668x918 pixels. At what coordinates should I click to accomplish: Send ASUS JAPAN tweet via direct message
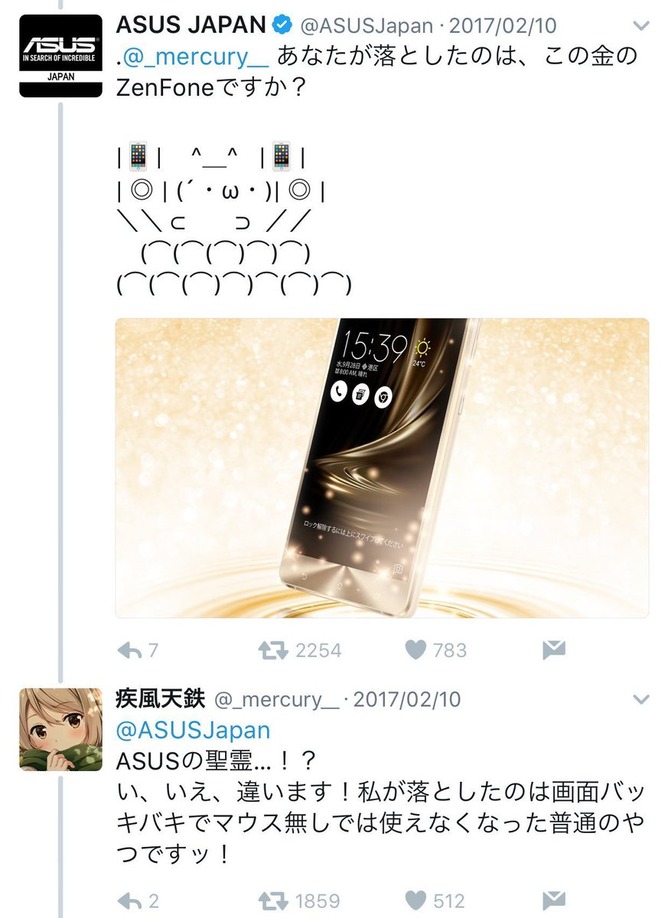pyautogui.click(x=554, y=650)
